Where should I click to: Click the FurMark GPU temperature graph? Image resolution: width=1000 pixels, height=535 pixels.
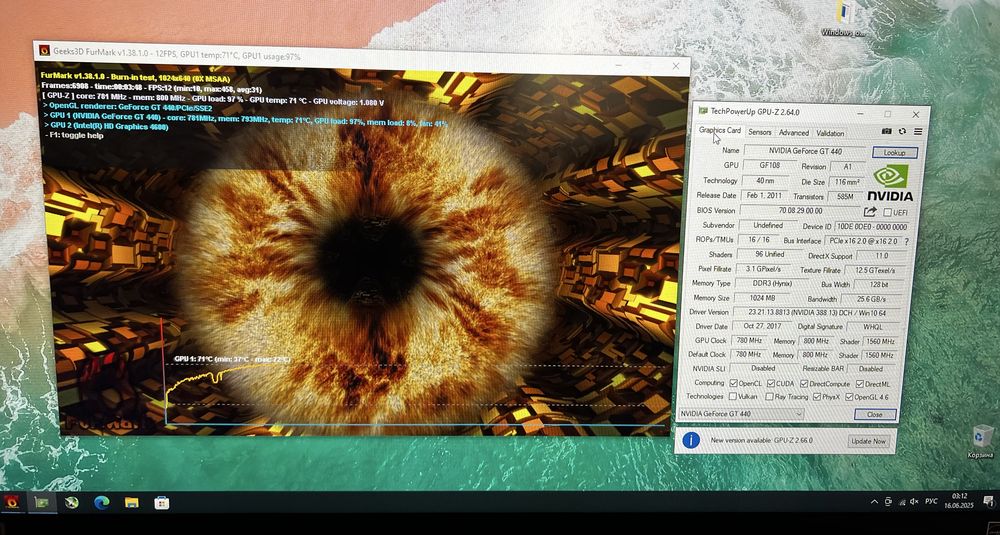click(x=415, y=373)
